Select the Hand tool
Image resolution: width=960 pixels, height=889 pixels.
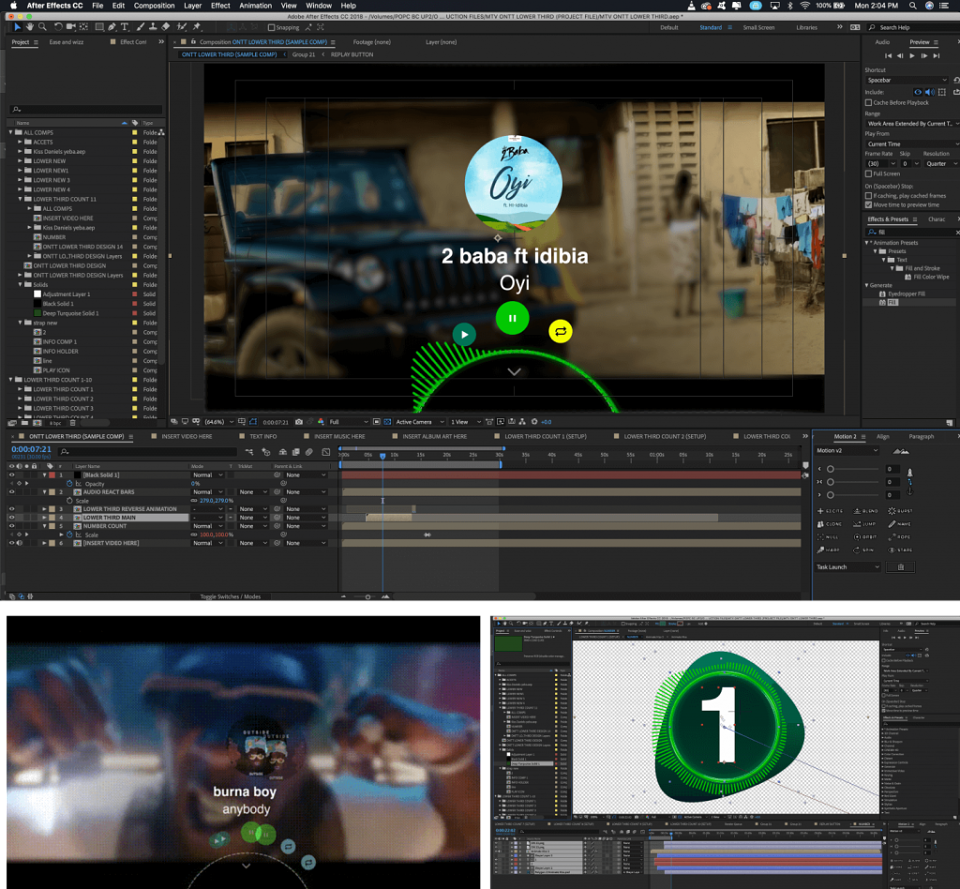click(x=29, y=27)
